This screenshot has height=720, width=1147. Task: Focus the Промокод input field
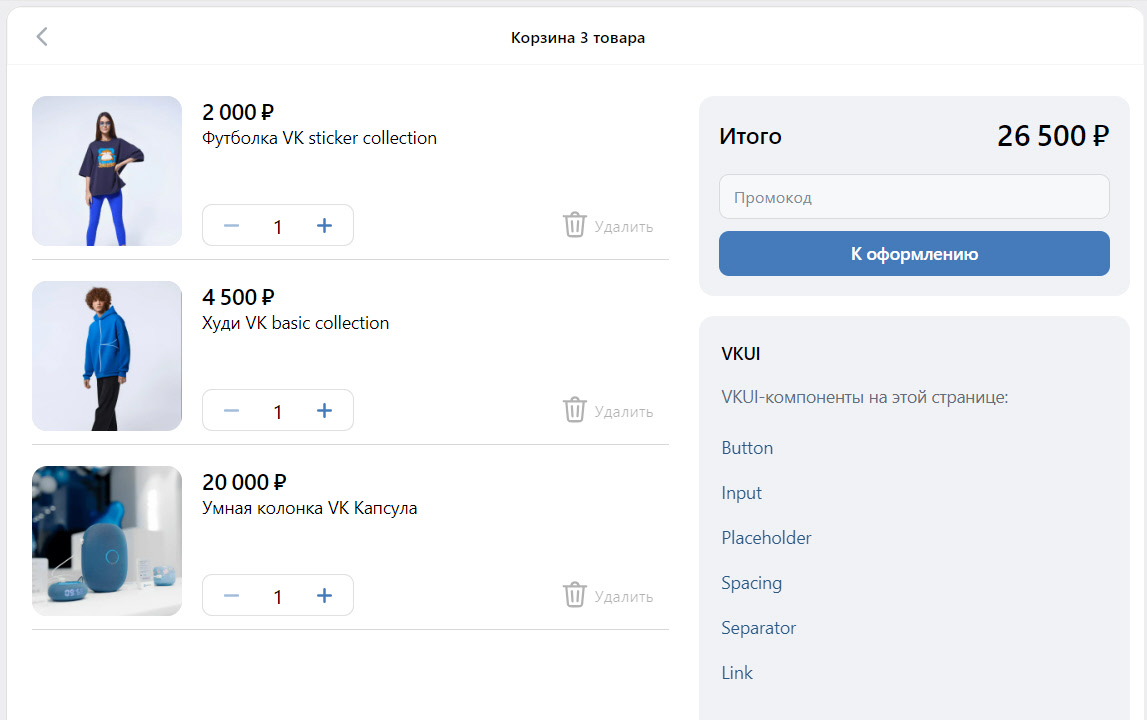[x=914, y=197]
